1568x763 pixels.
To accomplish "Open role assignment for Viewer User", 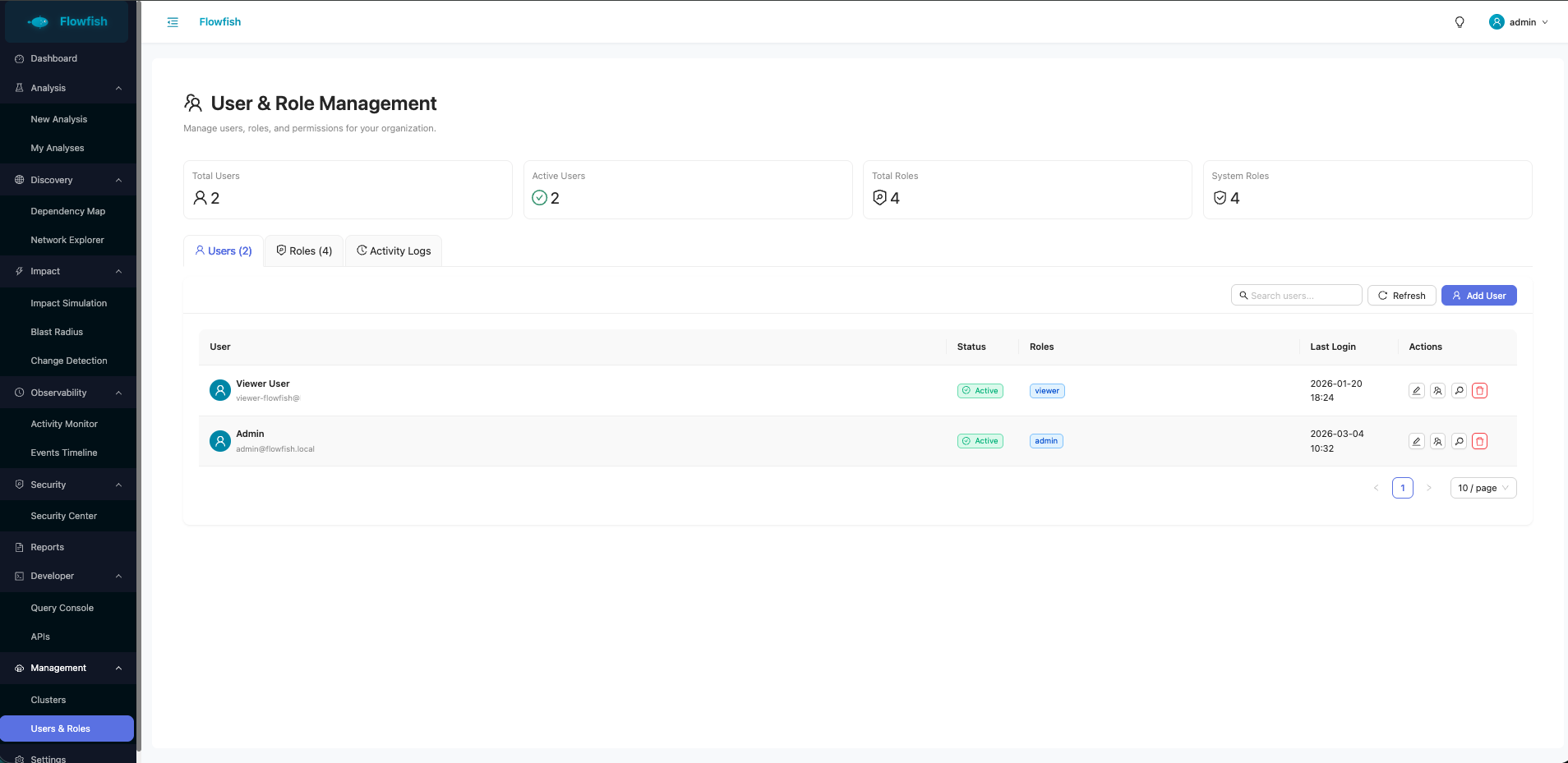I will [1437, 391].
